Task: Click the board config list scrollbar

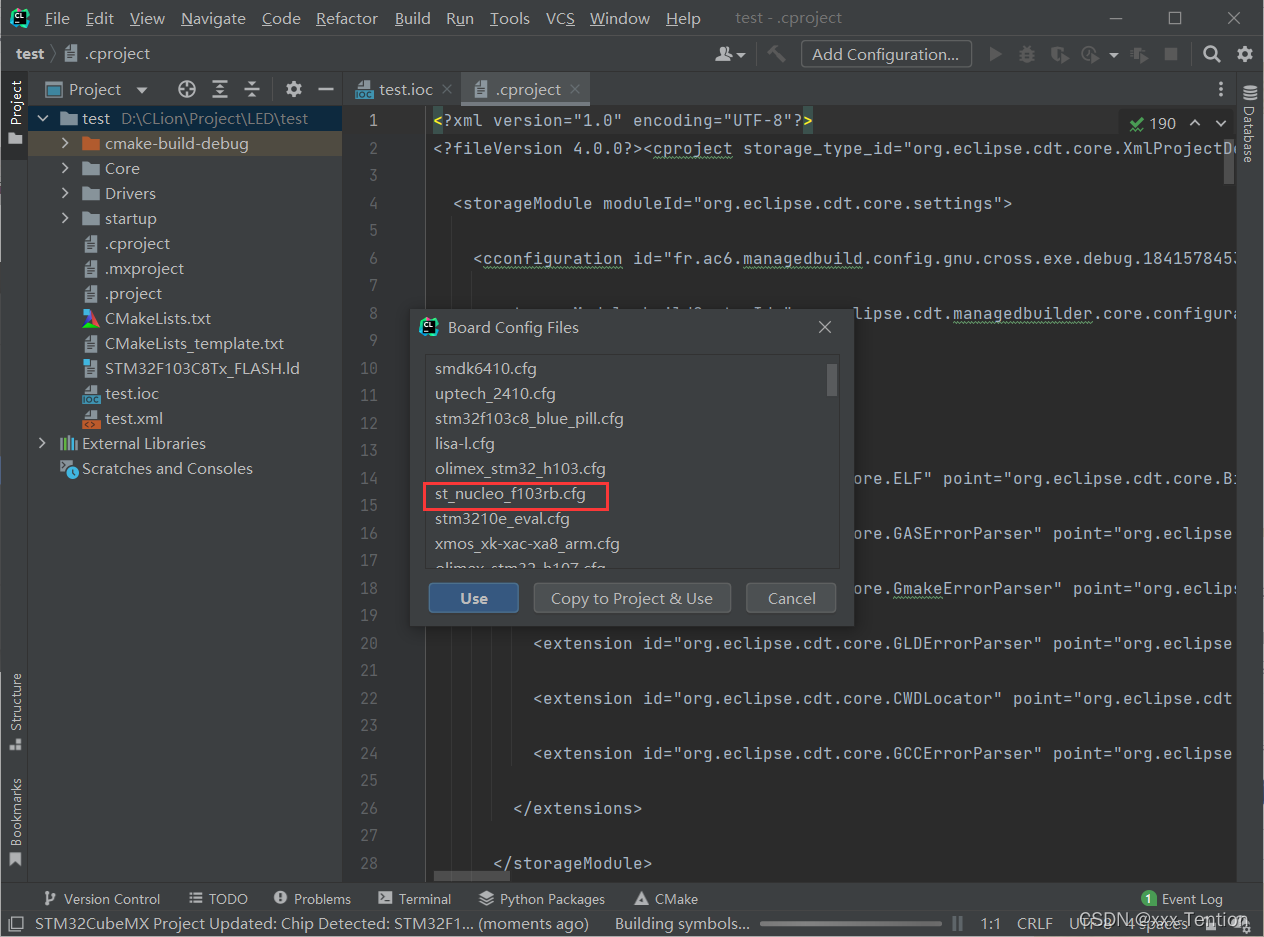Action: click(x=831, y=380)
